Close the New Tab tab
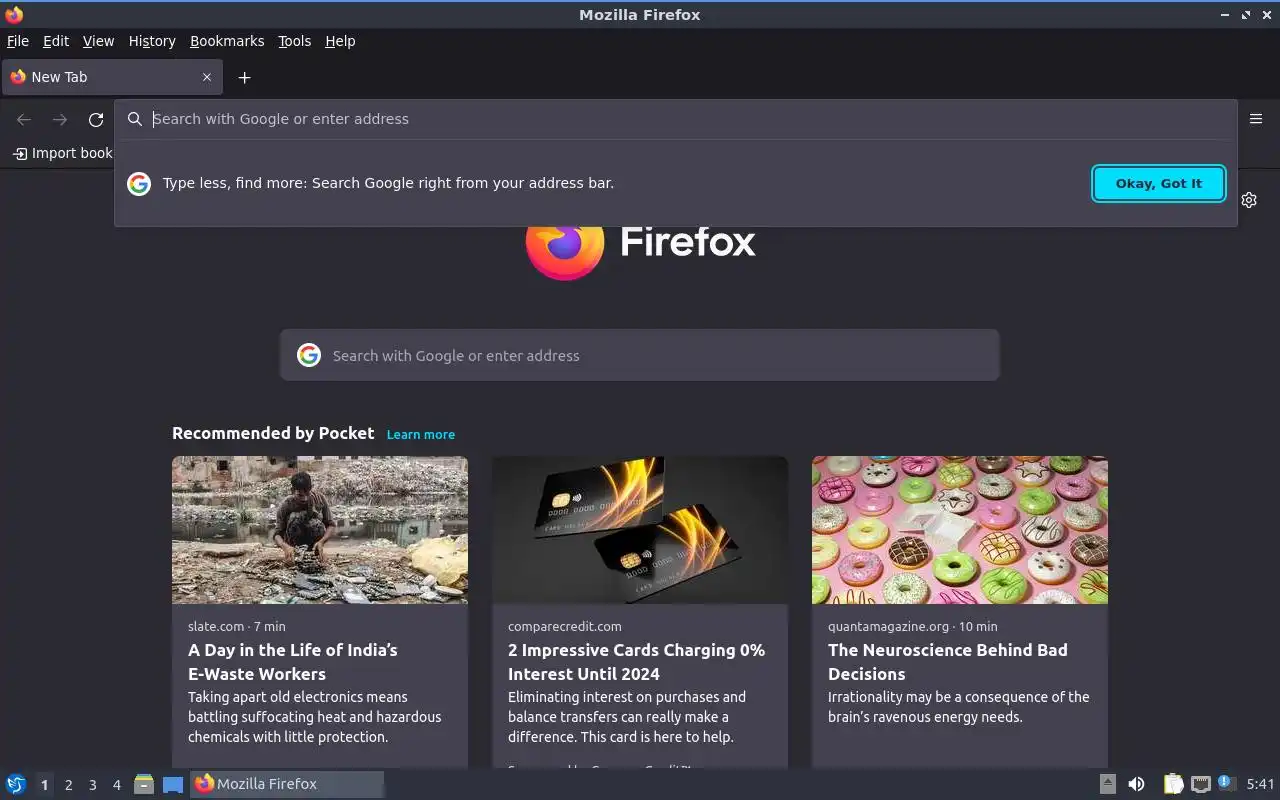This screenshot has height=800, width=1280. pos(207,77)
